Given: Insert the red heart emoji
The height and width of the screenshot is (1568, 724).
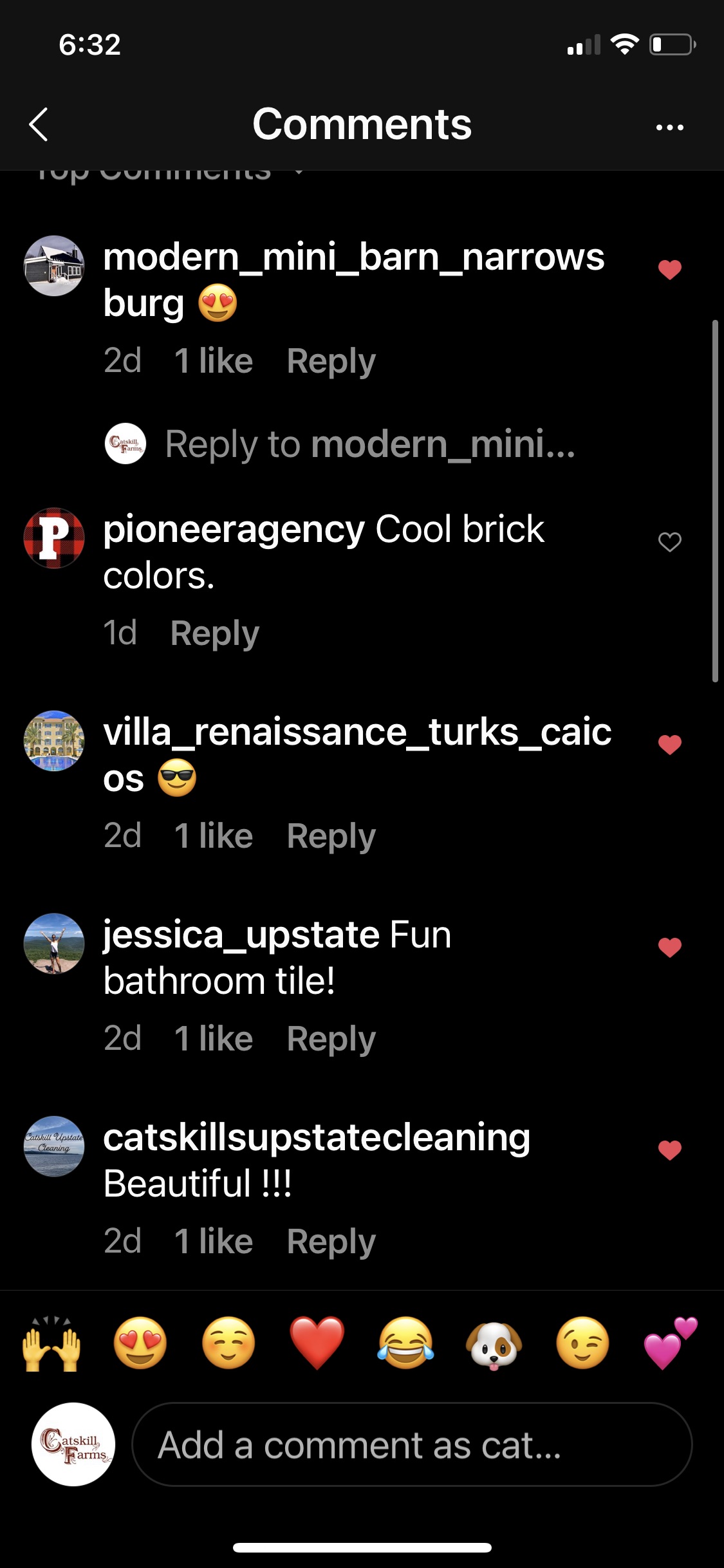Looking at the screenshot, I should click(x=317, y=1343).
